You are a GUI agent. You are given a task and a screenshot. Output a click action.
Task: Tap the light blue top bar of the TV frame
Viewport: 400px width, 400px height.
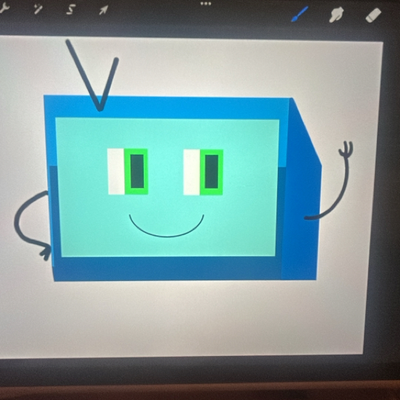point(167,107)
